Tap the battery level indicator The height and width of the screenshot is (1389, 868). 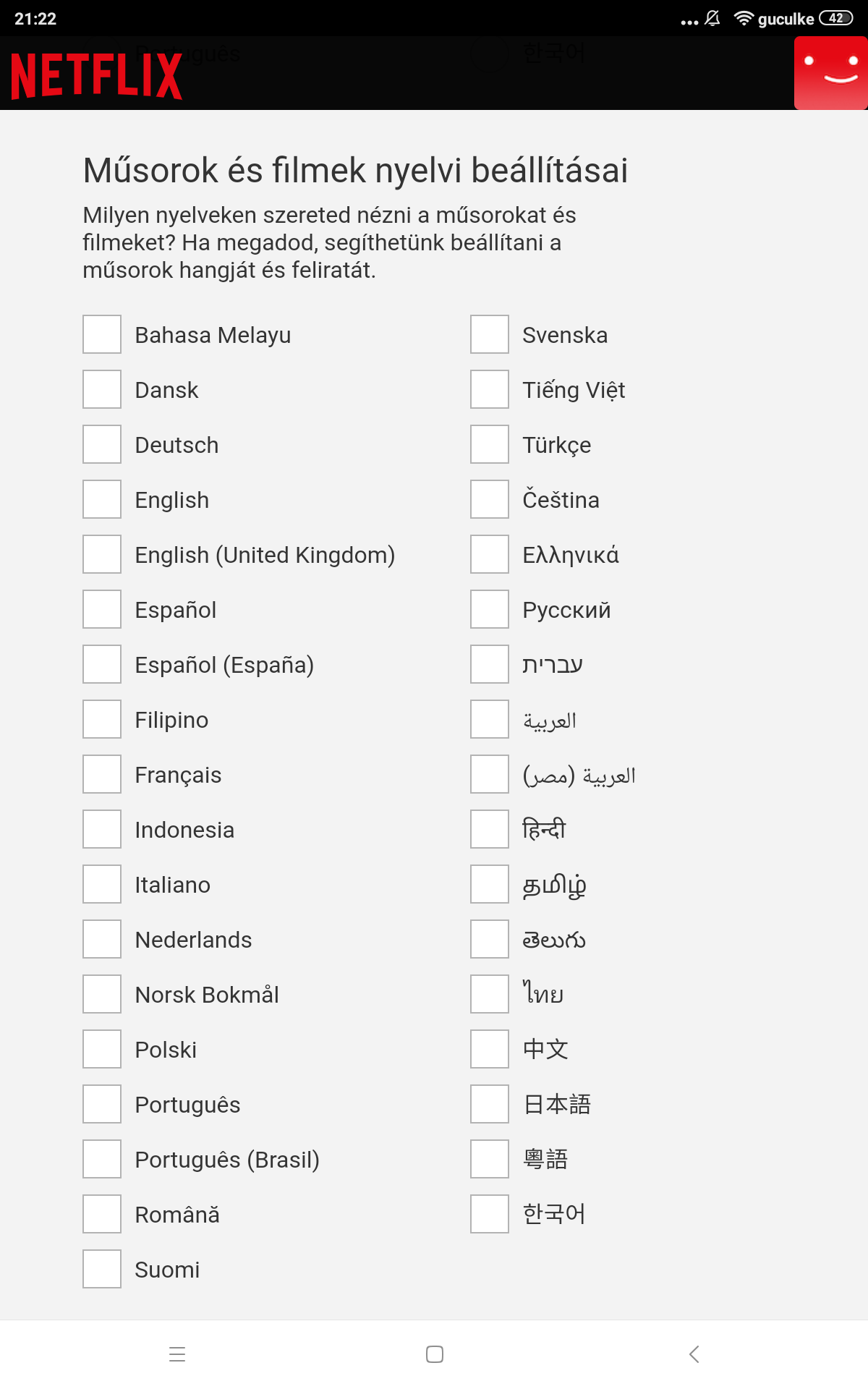836,18
